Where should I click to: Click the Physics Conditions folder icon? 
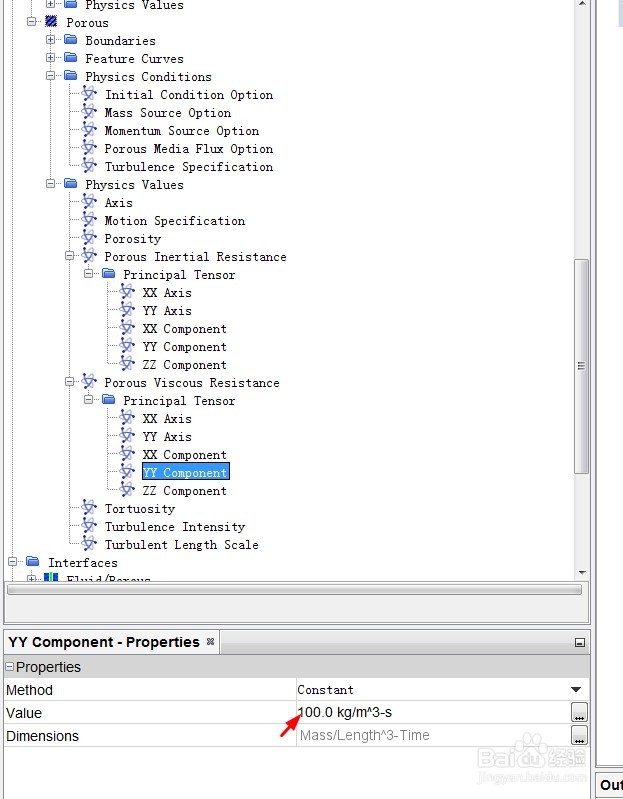[70, 76]
